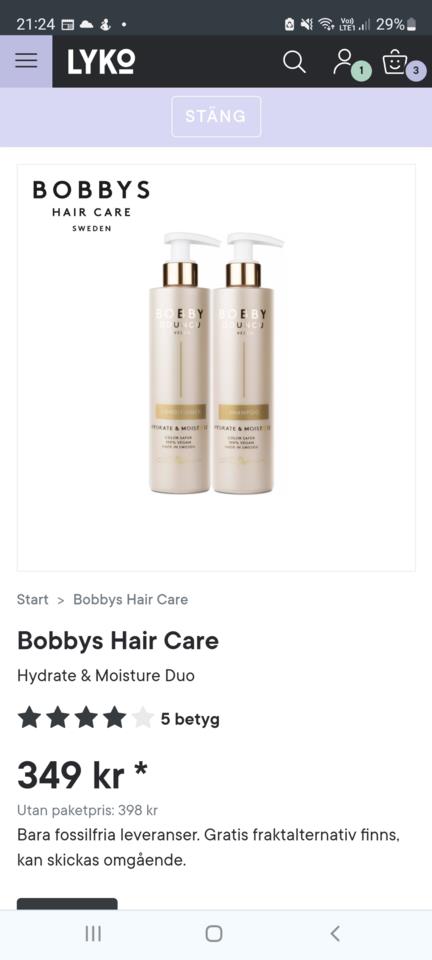
Task: Tap the dark button below delivery text
Action: click(67, 904)
